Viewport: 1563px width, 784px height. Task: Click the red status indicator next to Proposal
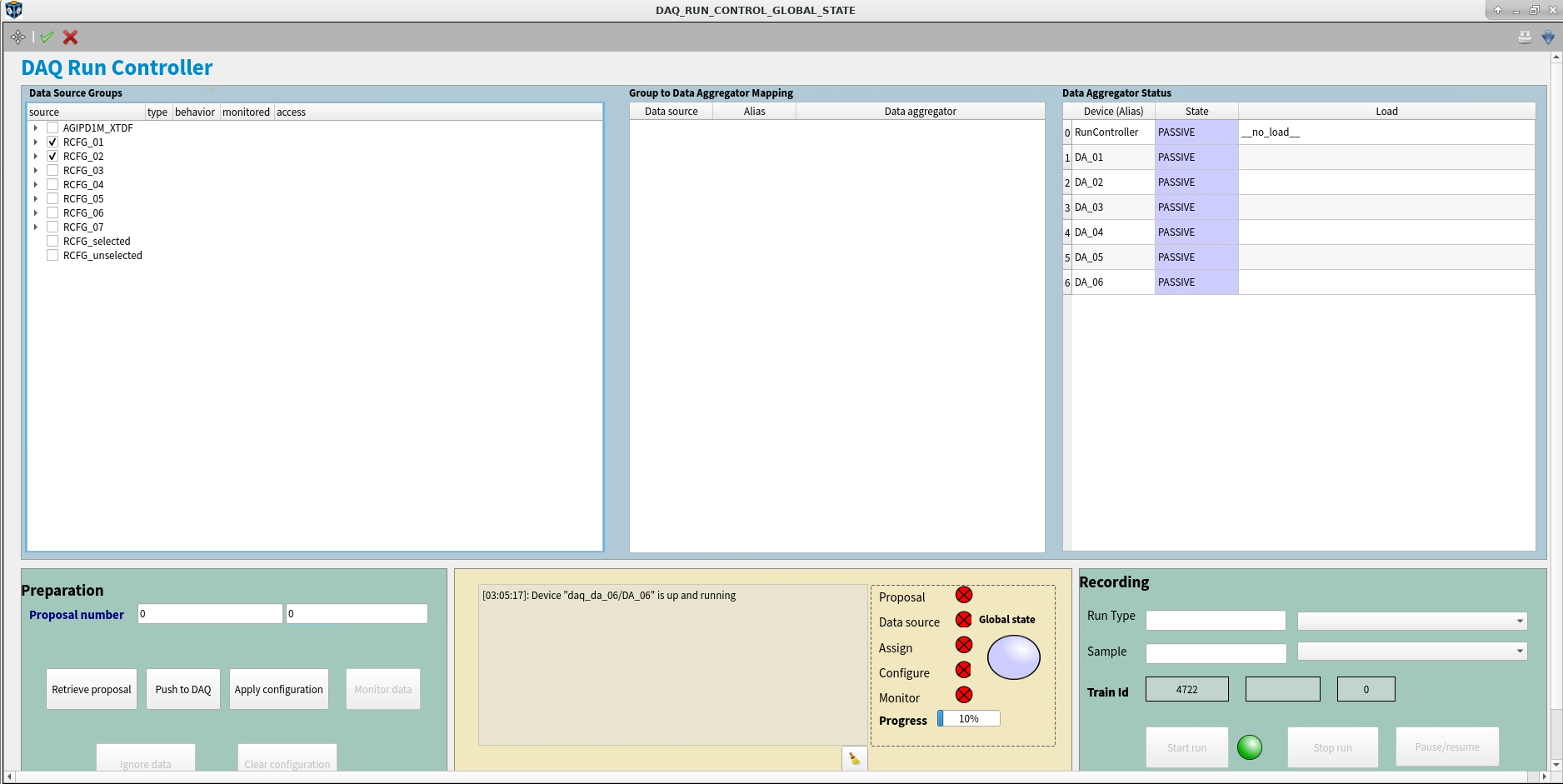964,595
